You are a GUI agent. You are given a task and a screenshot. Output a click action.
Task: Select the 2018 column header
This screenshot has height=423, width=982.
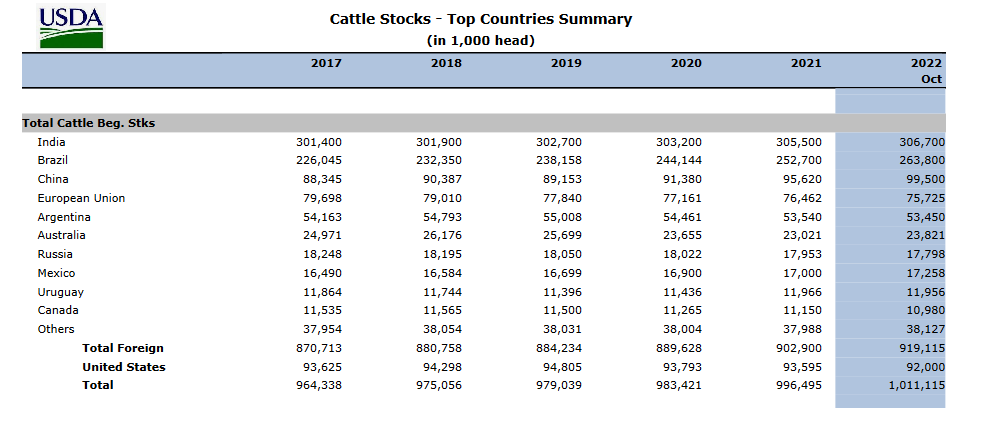coord(446,63)
